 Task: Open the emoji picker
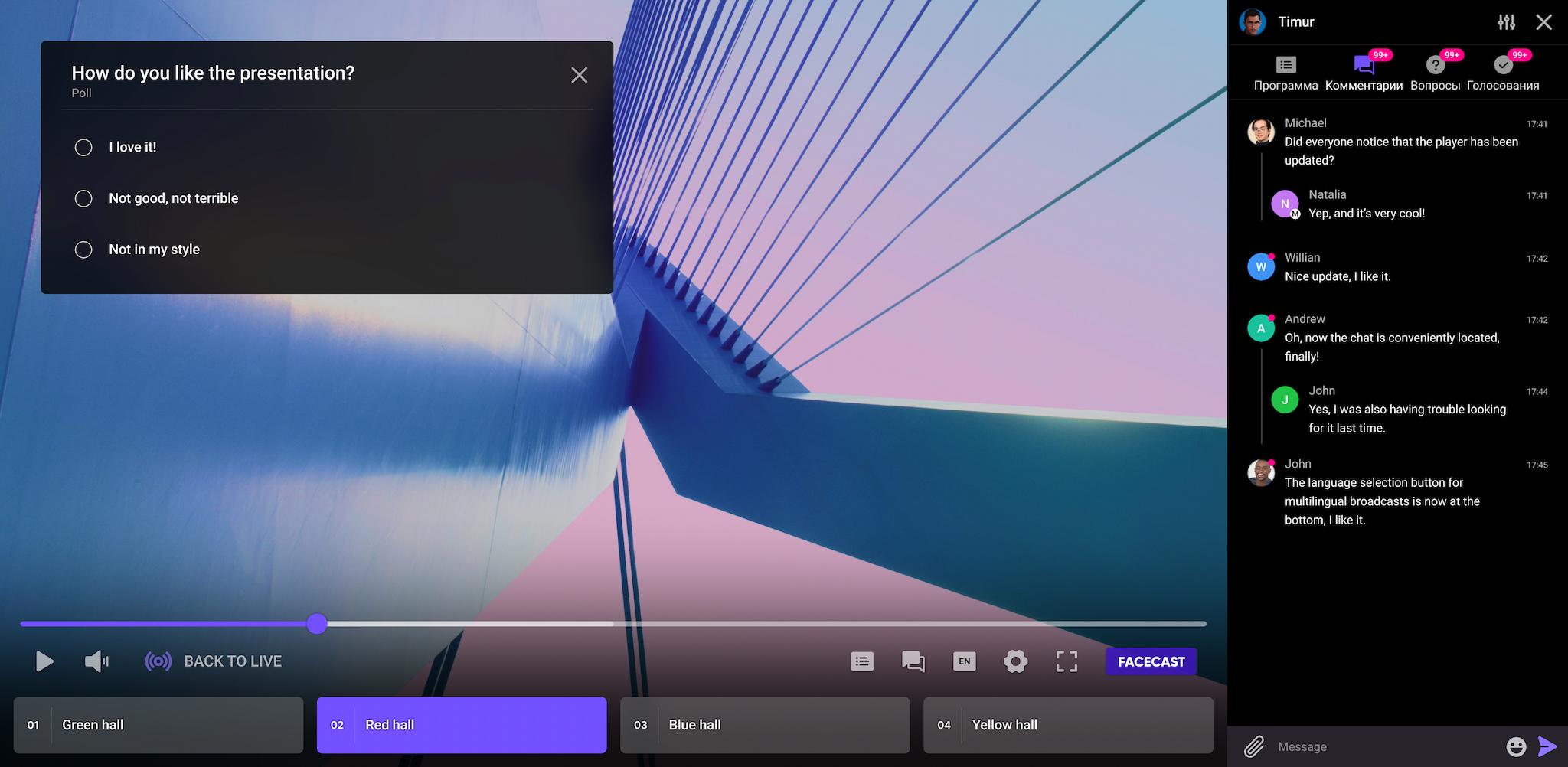pyautogui.click(x=1515, y=746)
